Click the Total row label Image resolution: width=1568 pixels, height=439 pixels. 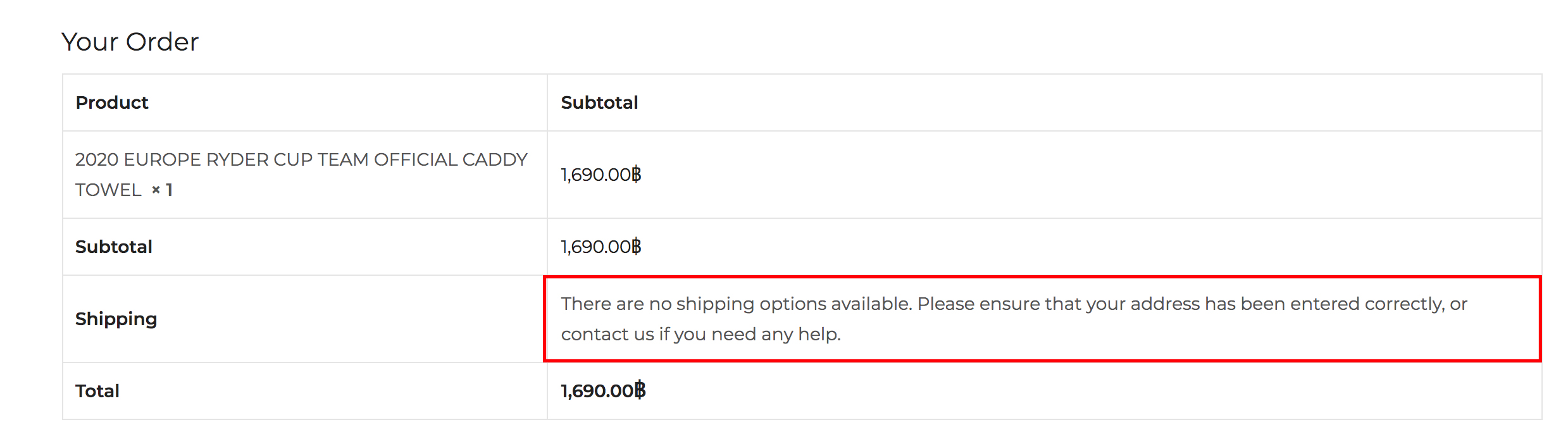pos(97,391)
